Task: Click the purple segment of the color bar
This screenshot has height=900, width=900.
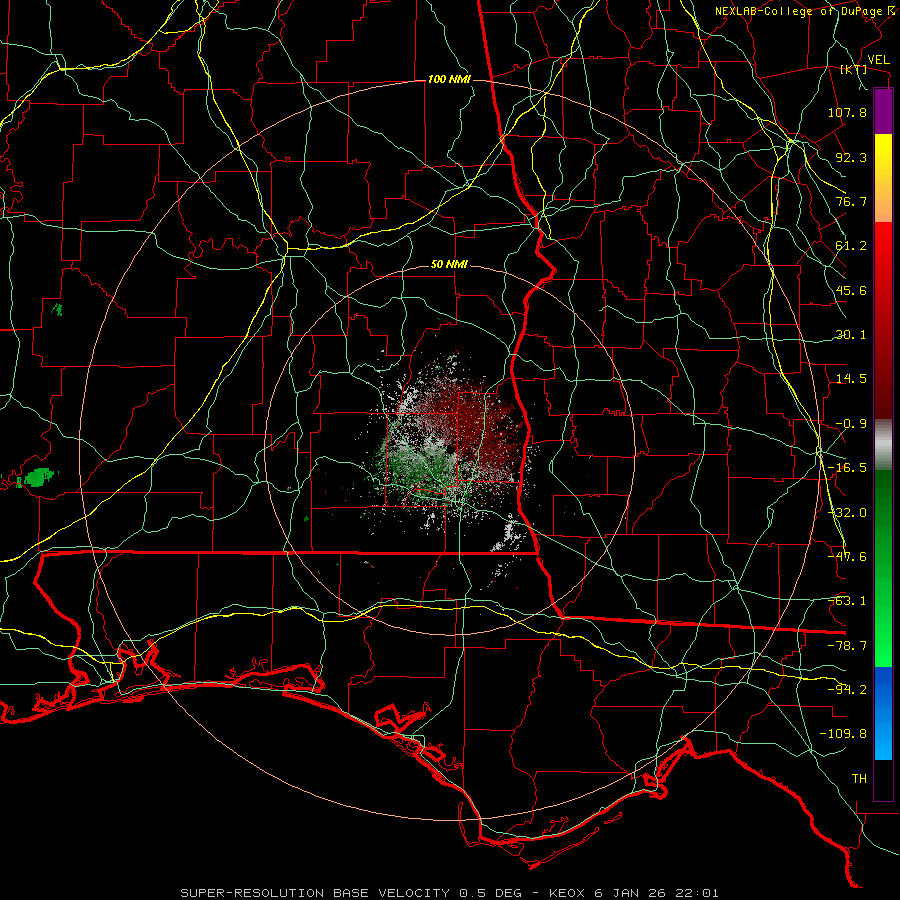Action: click(883, 112)
